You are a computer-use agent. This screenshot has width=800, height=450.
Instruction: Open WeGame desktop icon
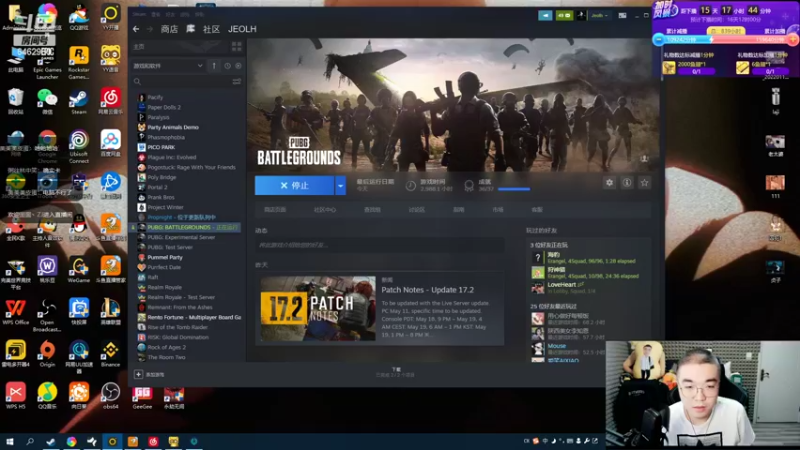tap(79, 270)
